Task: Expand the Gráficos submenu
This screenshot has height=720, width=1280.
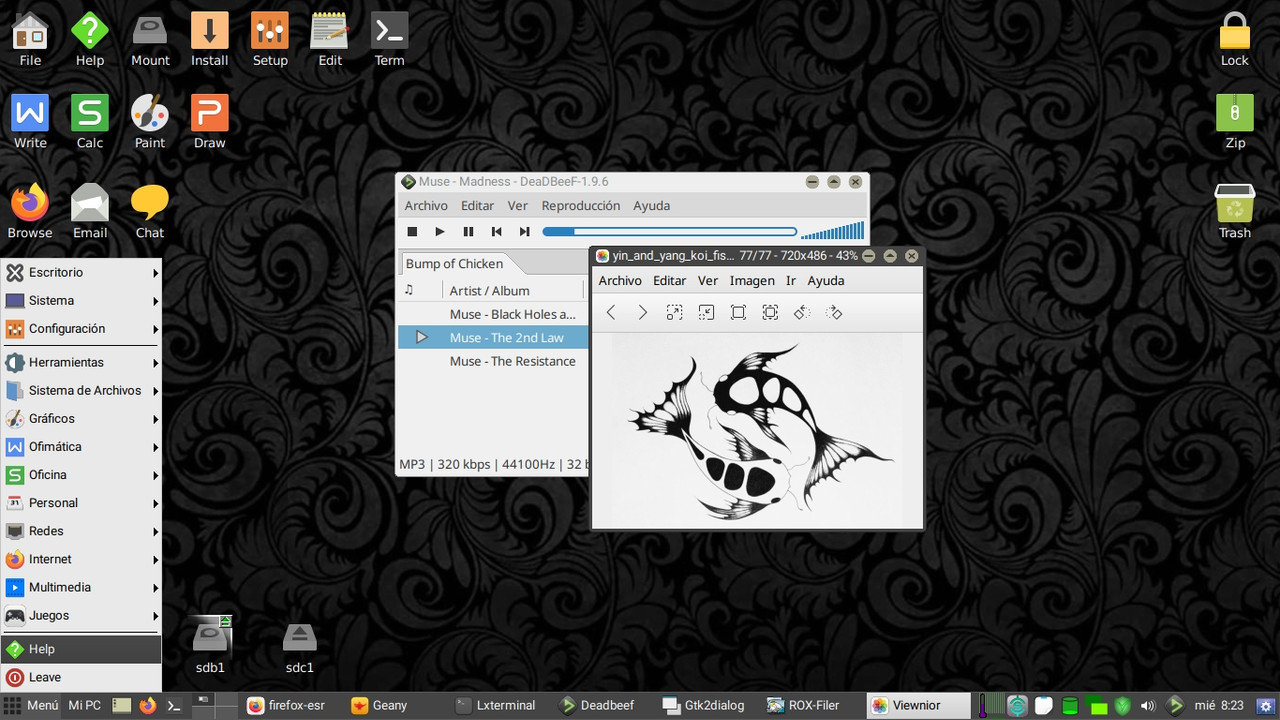Action: point(81,418)
